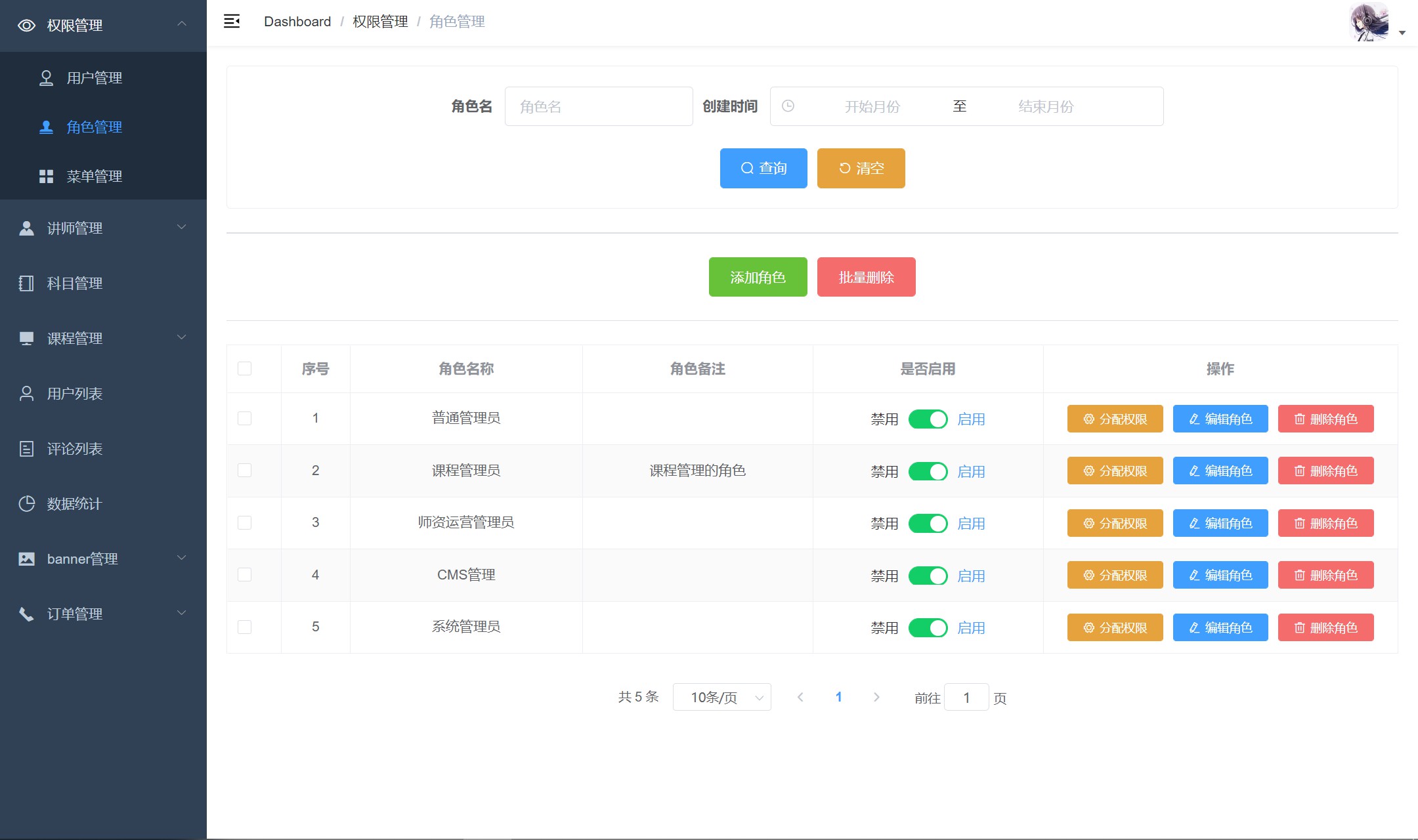Click the sidebar collapse hamburger icon
The width and height of the screenshot is (1418, 840).
[232, 22]
